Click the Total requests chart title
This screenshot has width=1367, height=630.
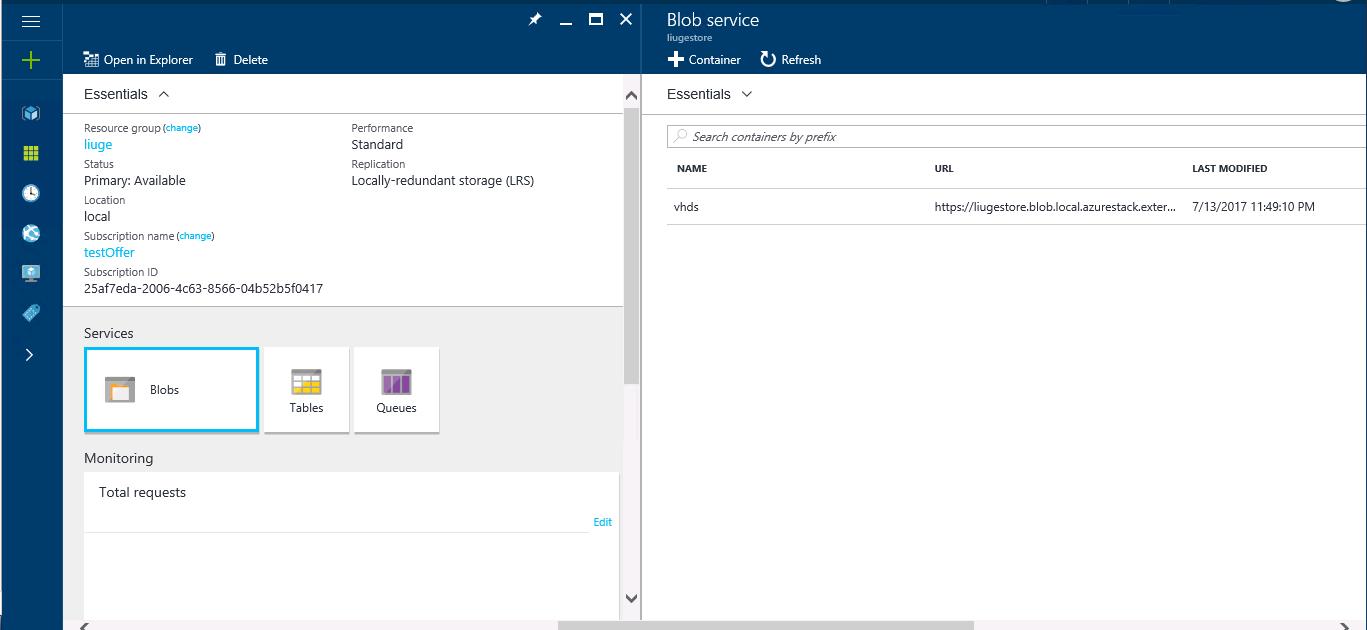(x=142, y=492)
